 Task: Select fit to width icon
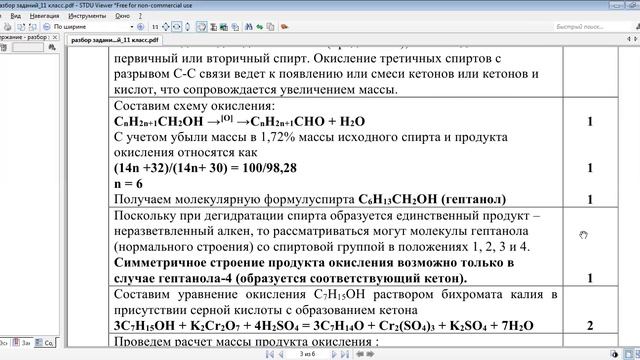[176, 27]
